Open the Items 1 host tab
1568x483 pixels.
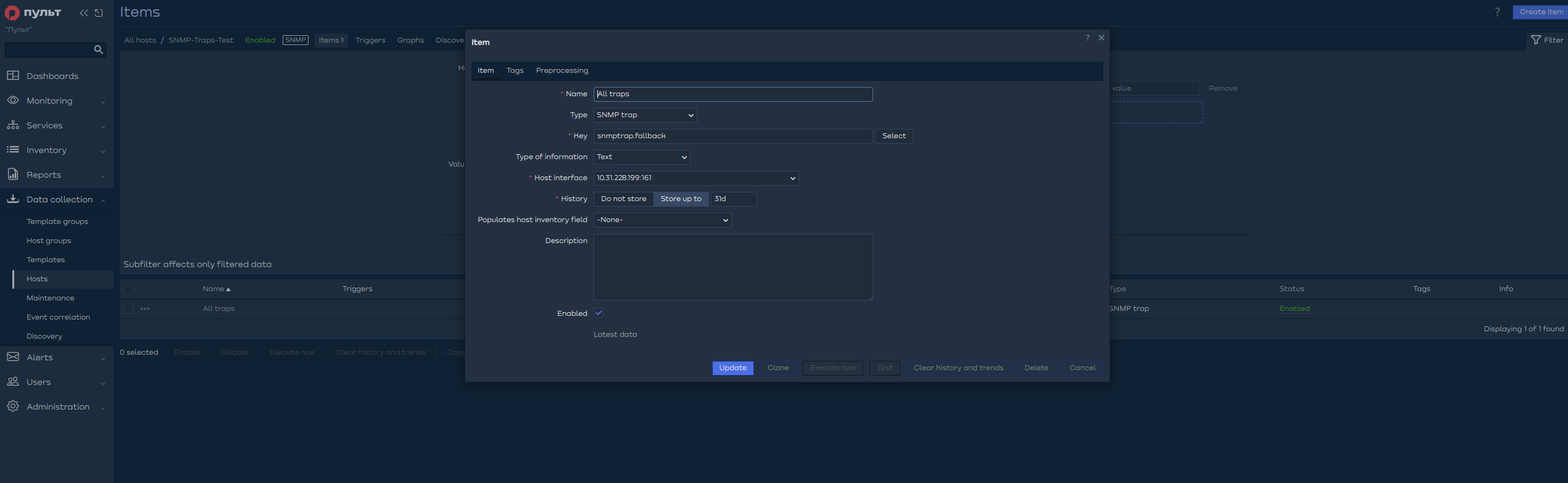pyautogui.click(x=331, y=40)
